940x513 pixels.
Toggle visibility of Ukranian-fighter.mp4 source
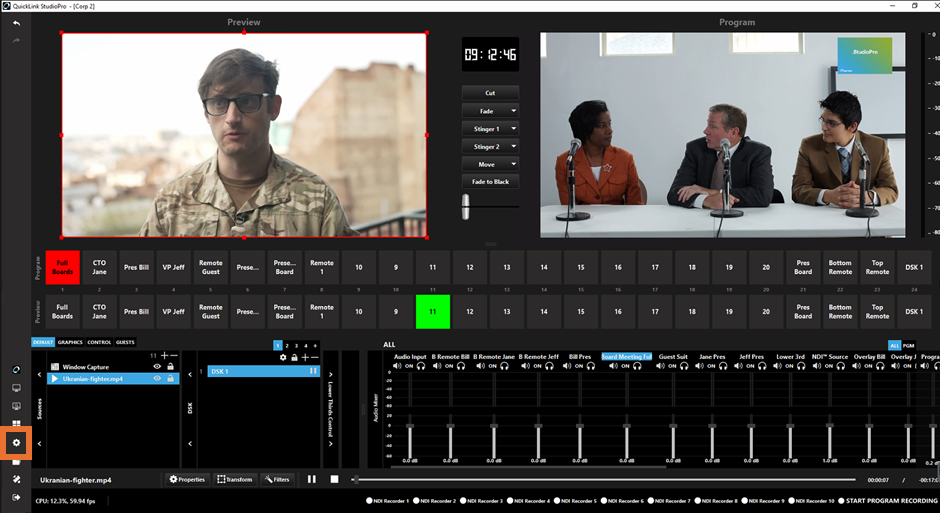(x=157, y=379)
